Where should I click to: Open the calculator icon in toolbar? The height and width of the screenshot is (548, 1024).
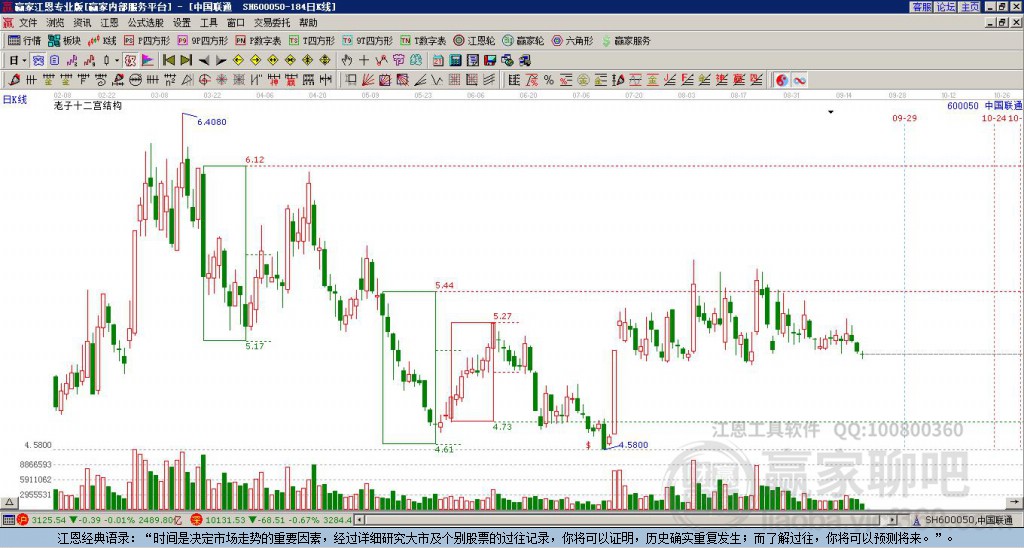[455, 60]
